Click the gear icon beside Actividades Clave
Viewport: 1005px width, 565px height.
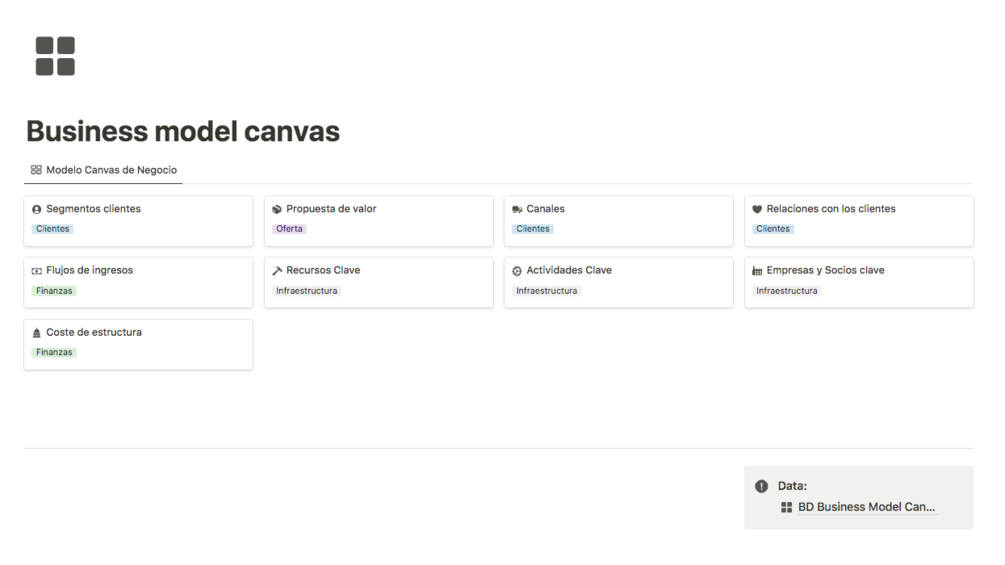517,271
